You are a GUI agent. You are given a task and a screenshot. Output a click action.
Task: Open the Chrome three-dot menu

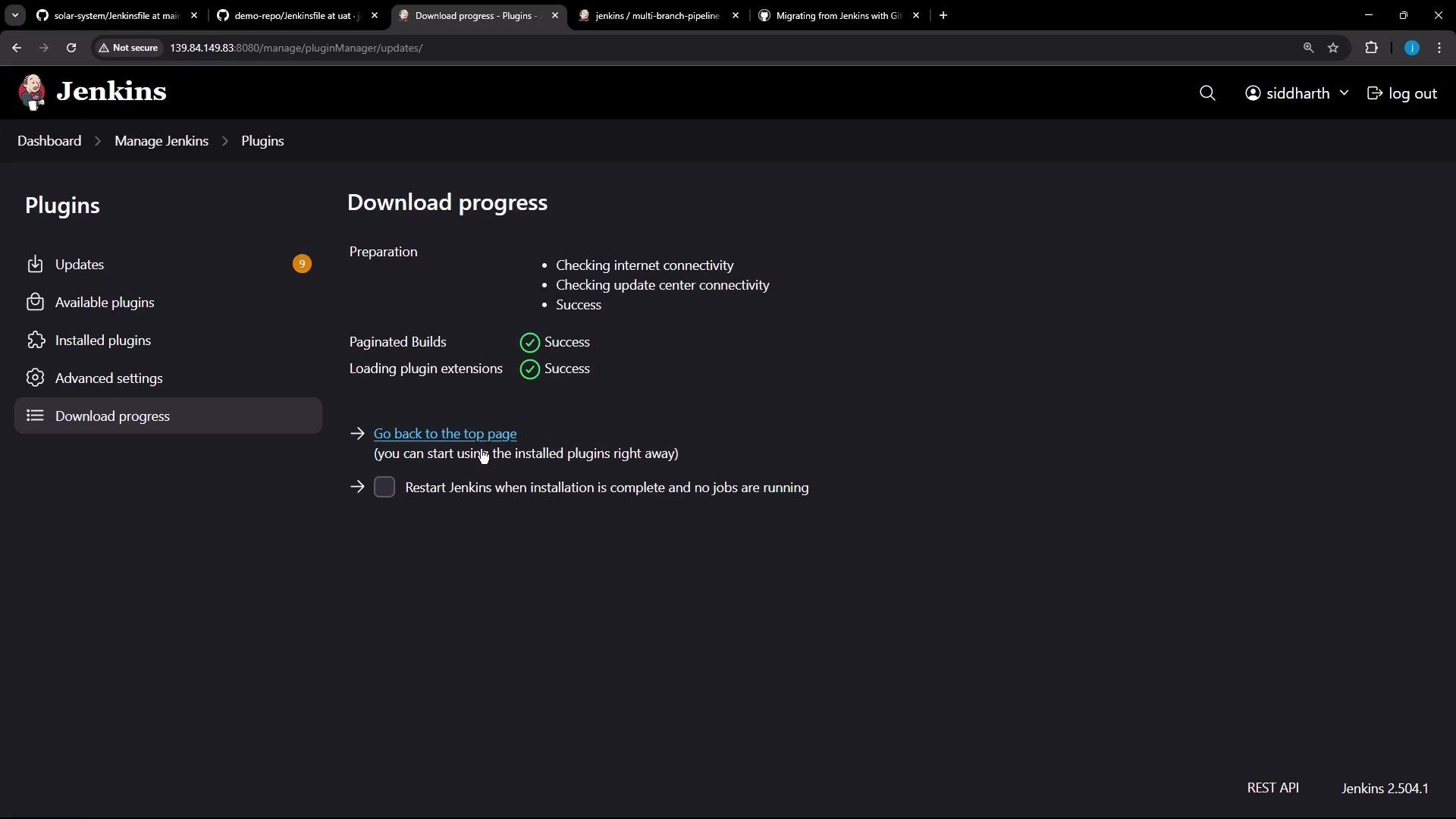coord(1439,48)
